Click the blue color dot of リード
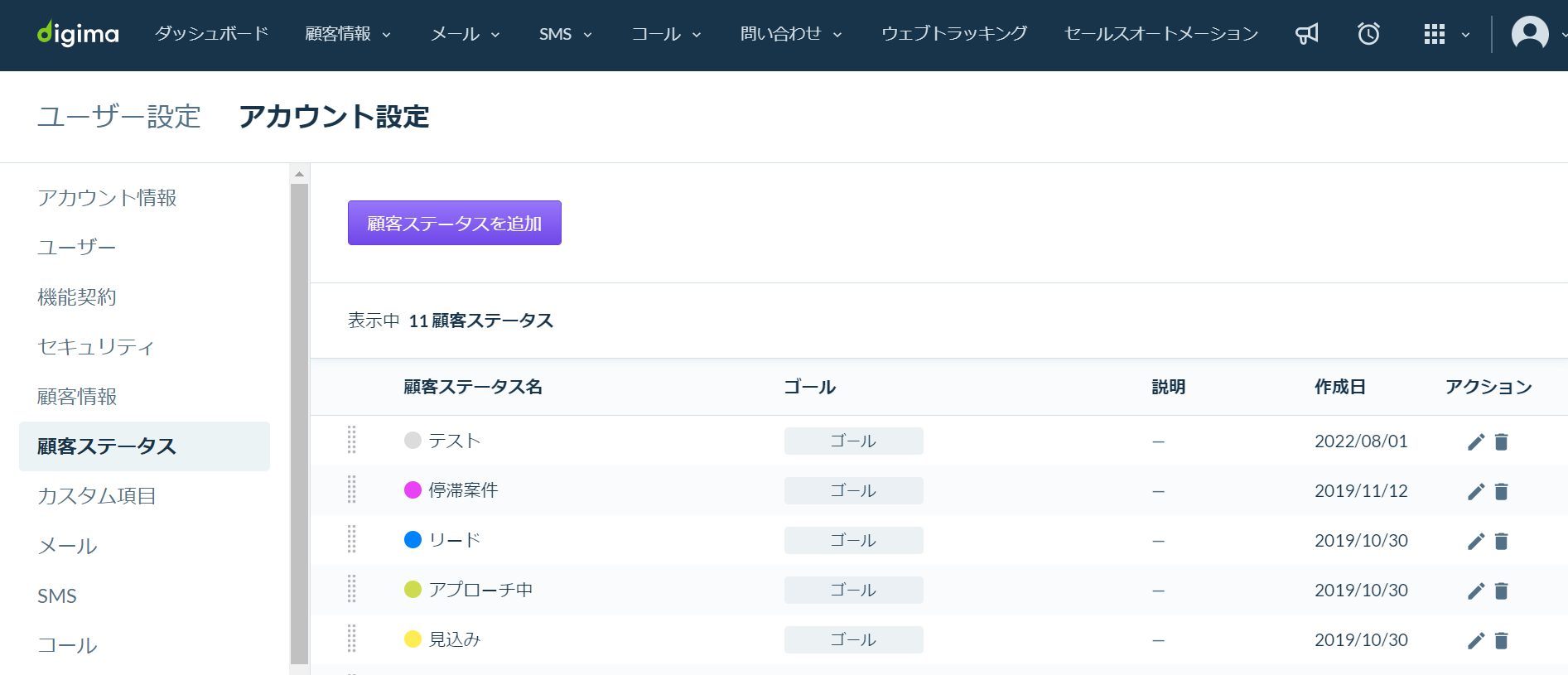The image size is (1568, 675). (413, 540)
